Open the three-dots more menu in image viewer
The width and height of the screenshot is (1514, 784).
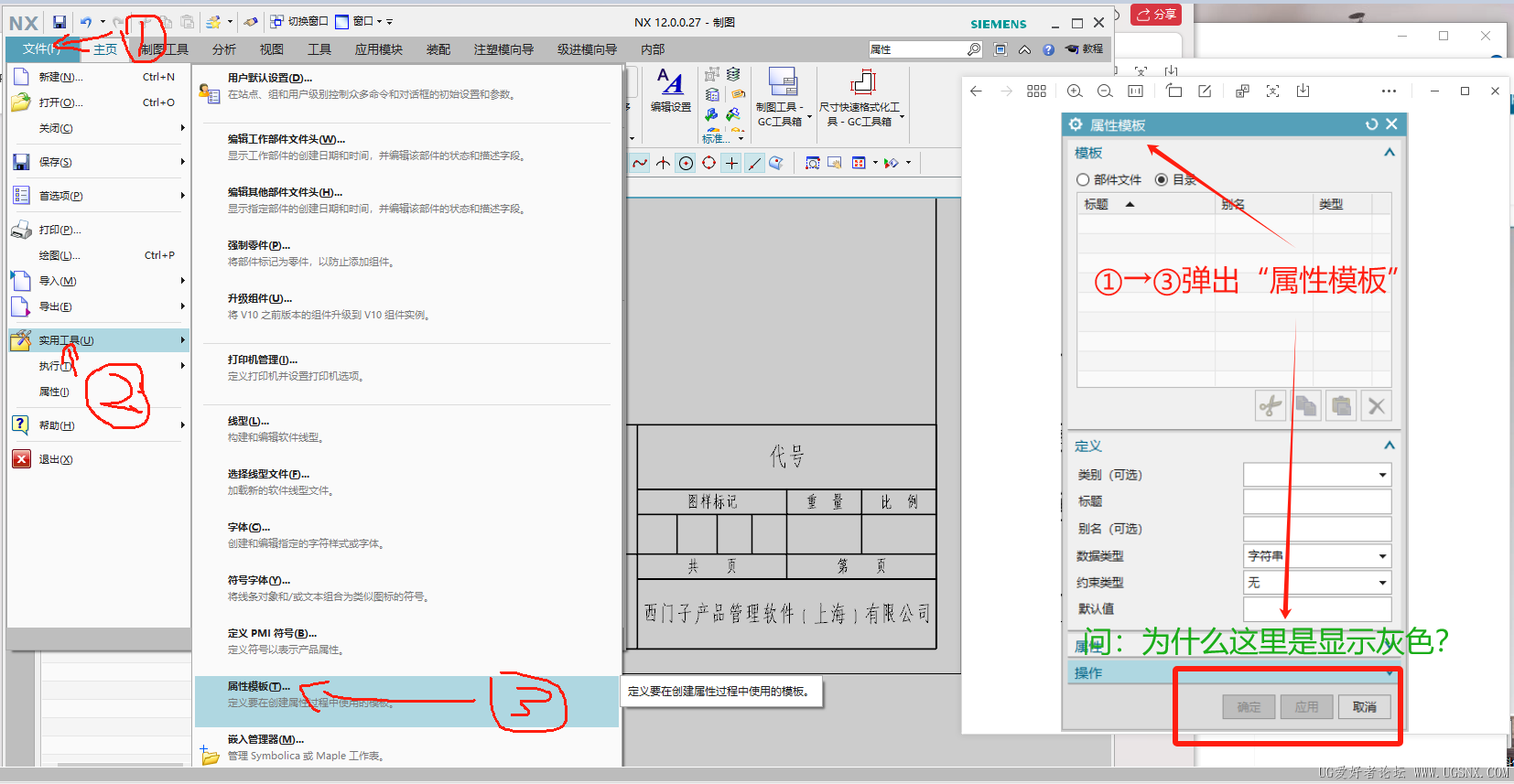coord(1389,91)
